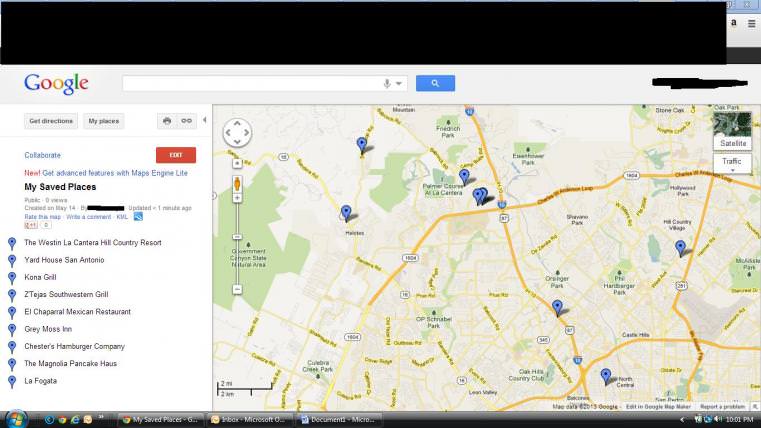
Task: Switch to My Saved Places Chrome taskbar window
Action: [x=160, y=420]
